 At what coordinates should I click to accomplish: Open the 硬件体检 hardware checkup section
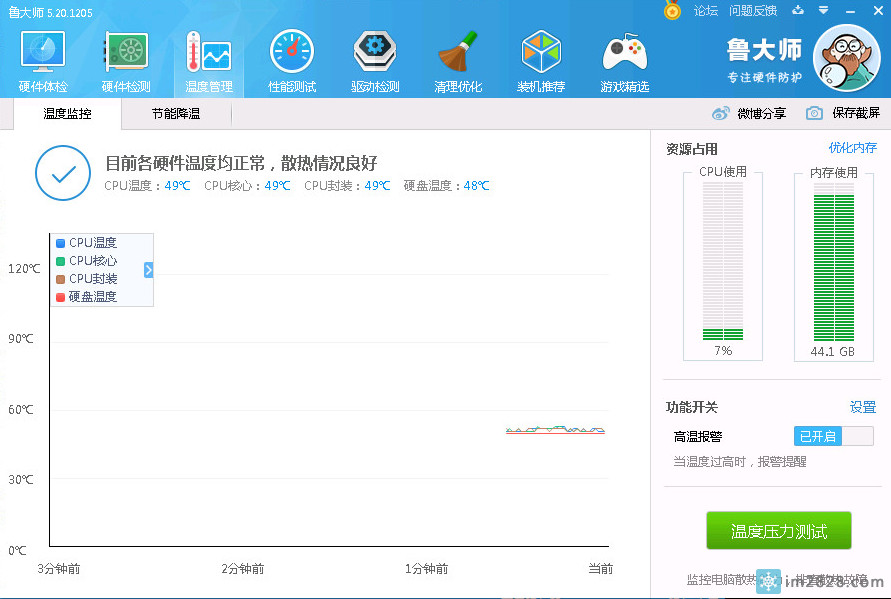coord(43,61)
